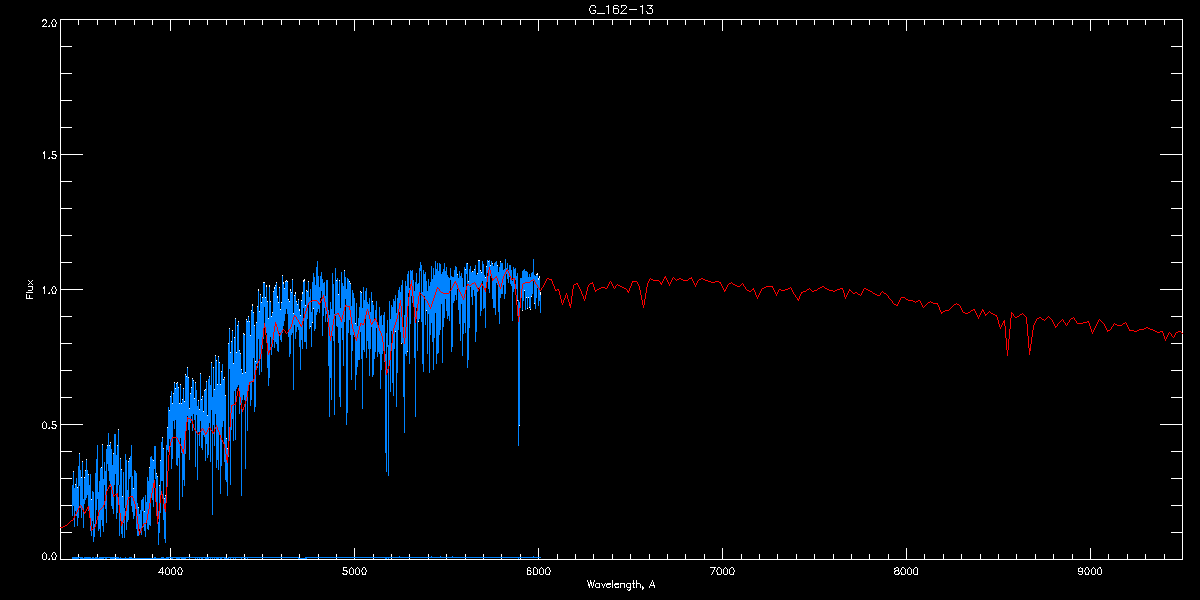Click the 2.0 y-axis tick label
The width and height of the screenshot is (1200, 600).
(47, 21)
